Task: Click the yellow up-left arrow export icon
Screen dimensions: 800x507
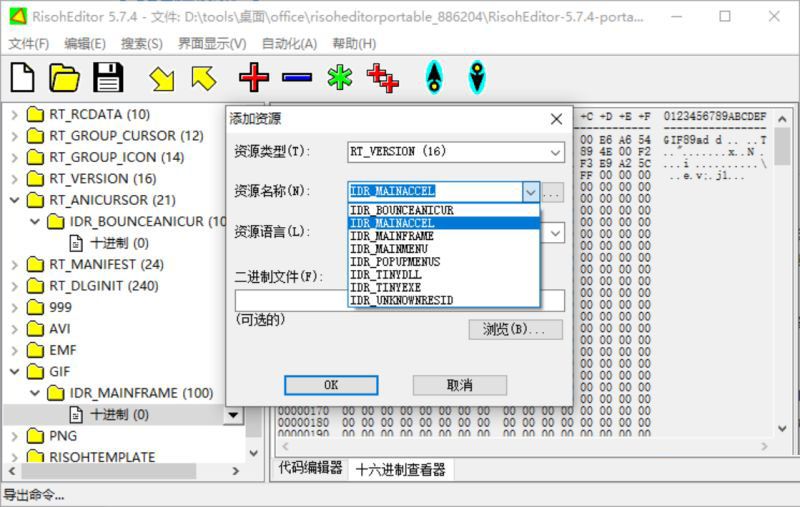Action: click(204, 79)
